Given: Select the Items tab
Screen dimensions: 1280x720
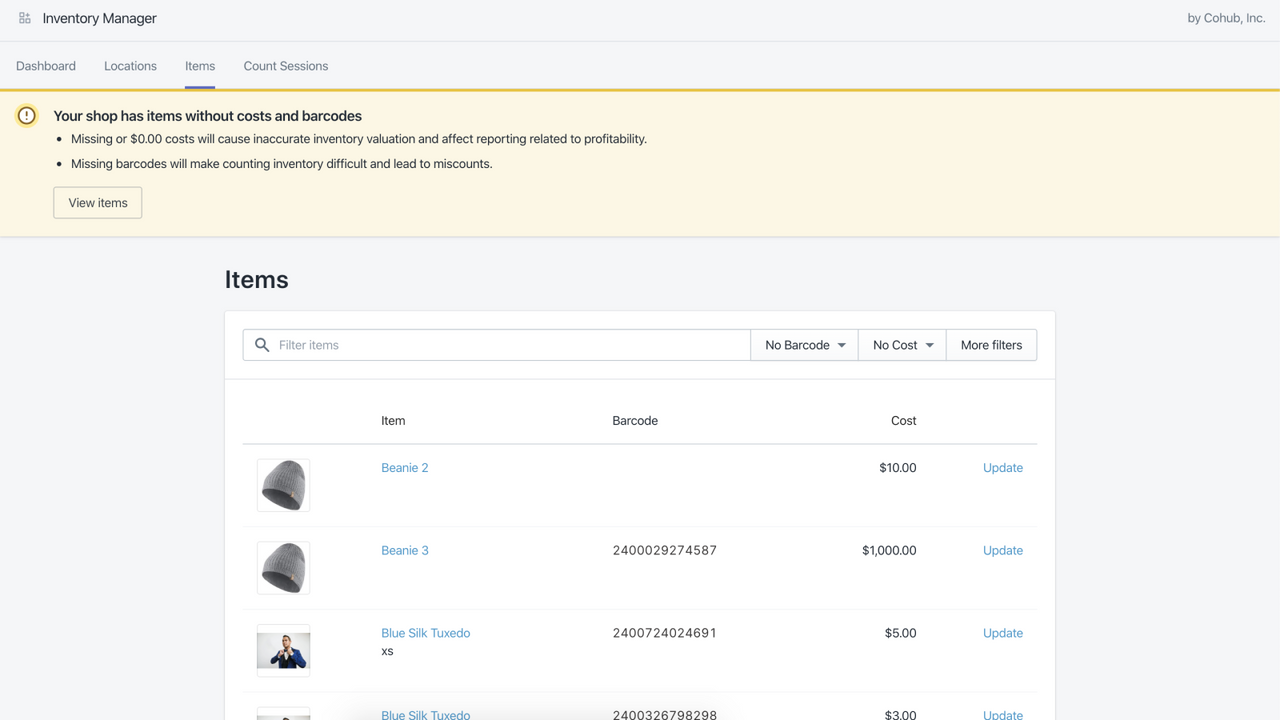Looking at the screenshot, I should (200, 66).
